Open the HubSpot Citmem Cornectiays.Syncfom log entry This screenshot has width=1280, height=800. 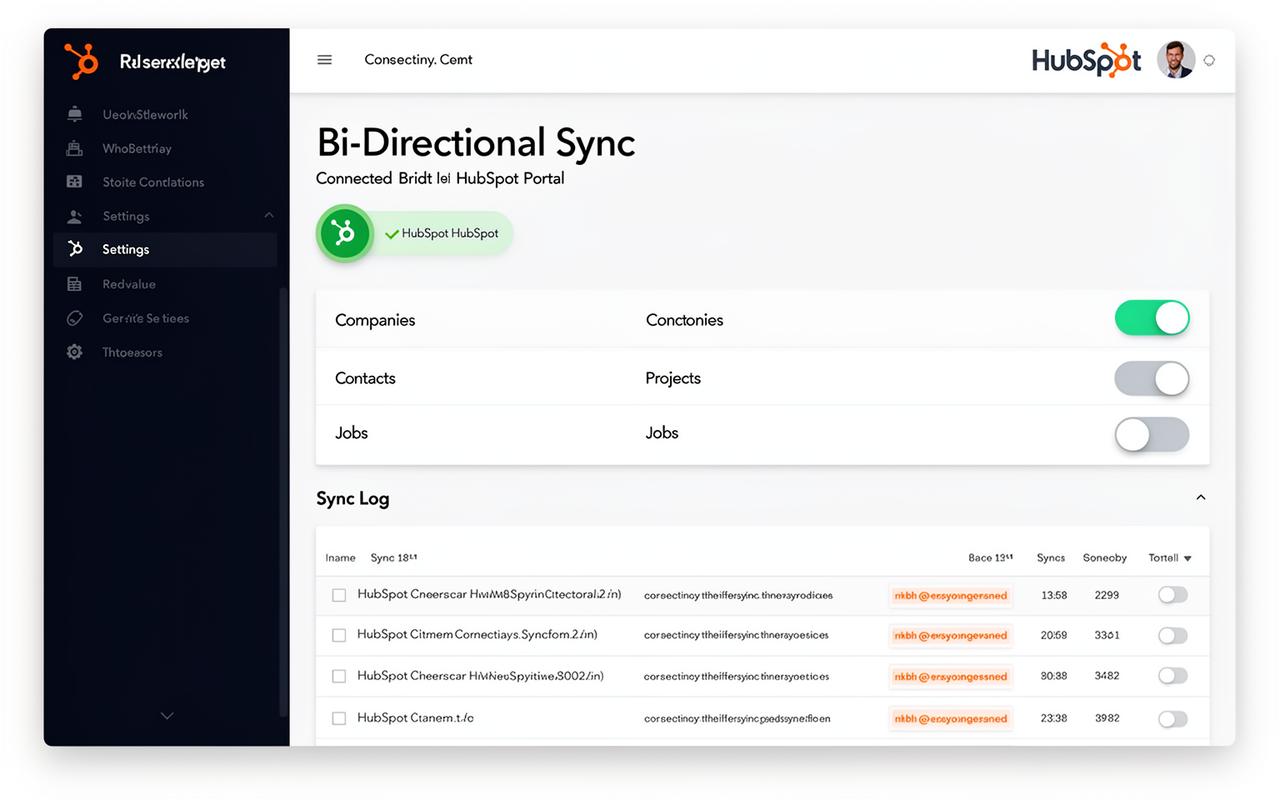(x=477, y=635)
